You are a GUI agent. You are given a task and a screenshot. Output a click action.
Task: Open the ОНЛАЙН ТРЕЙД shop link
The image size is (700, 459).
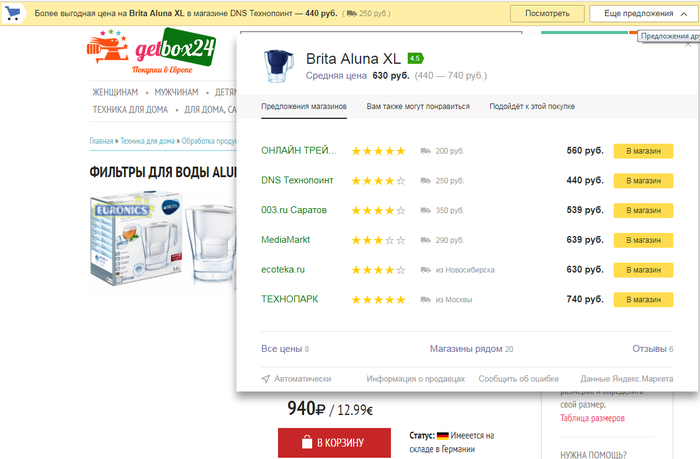pyautogui.click(x=299, y=150)
